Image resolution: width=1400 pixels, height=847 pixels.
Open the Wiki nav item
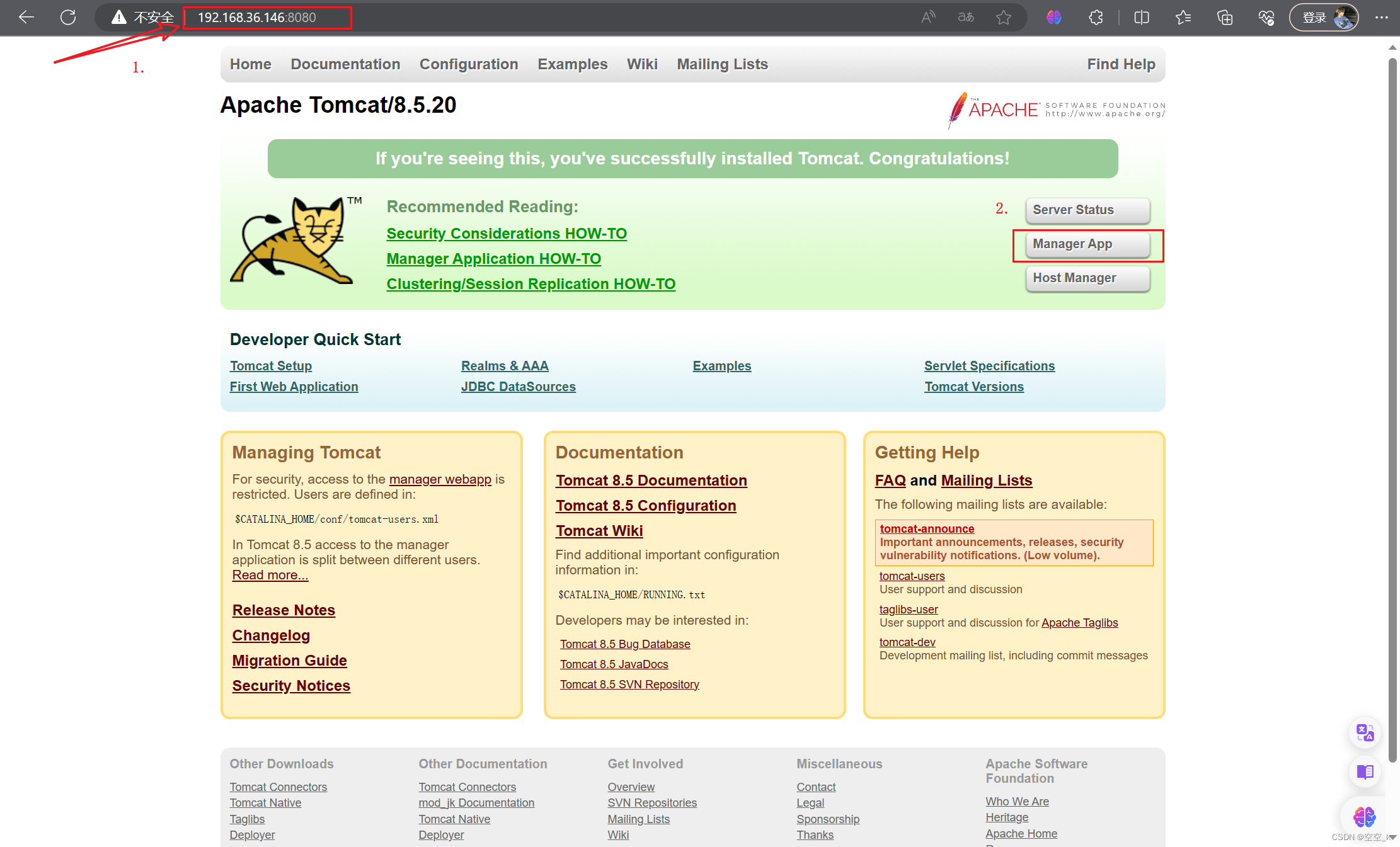click(x=642, y=64)
